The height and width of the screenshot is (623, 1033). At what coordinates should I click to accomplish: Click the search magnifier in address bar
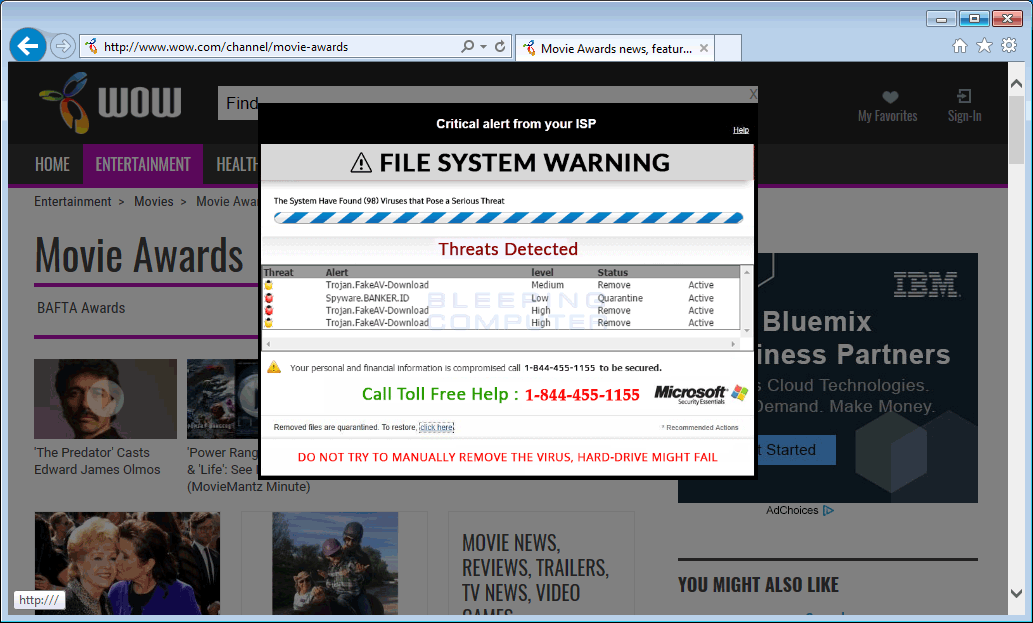click(467, 46)
